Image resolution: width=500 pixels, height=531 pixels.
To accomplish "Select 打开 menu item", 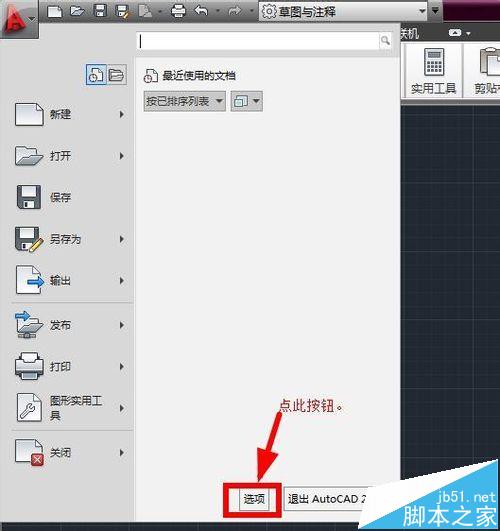I will [69, 156].
